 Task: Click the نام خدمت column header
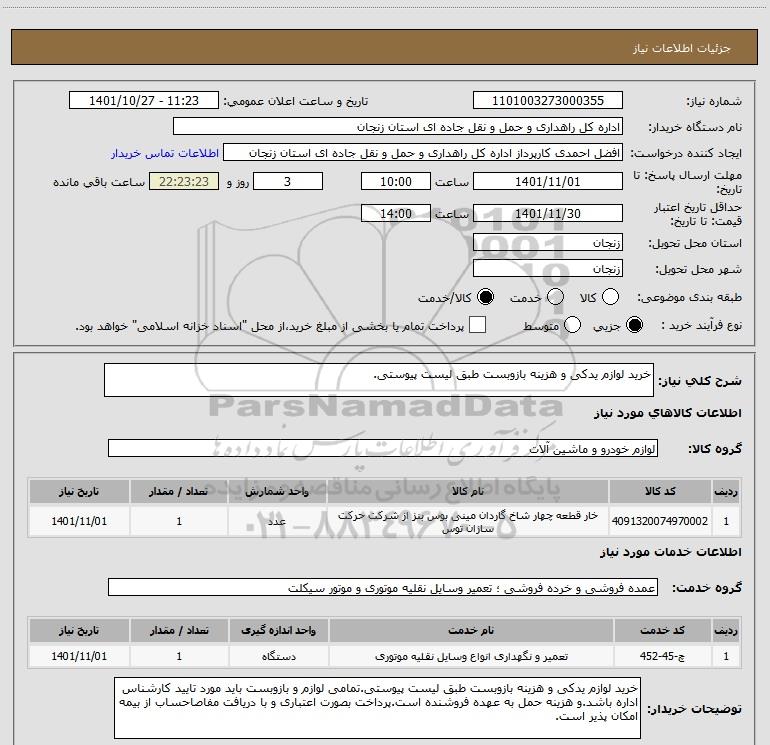(471, 630)
